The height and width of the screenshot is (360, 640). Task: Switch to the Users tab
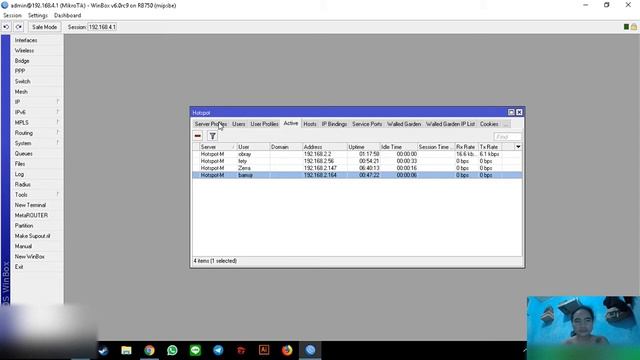coord(239,124)
